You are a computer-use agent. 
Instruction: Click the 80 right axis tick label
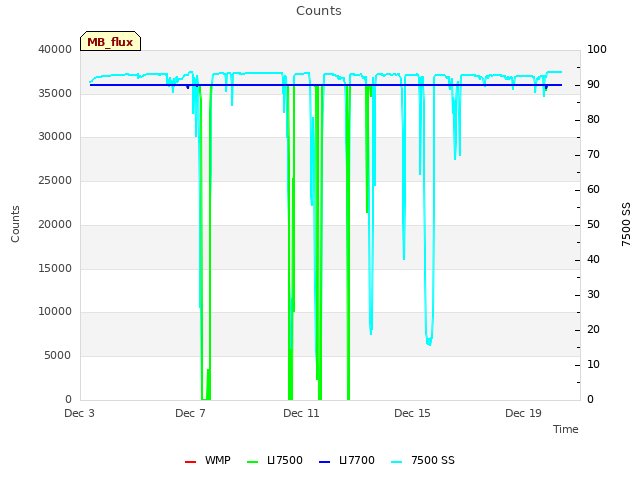pos(593,120)
